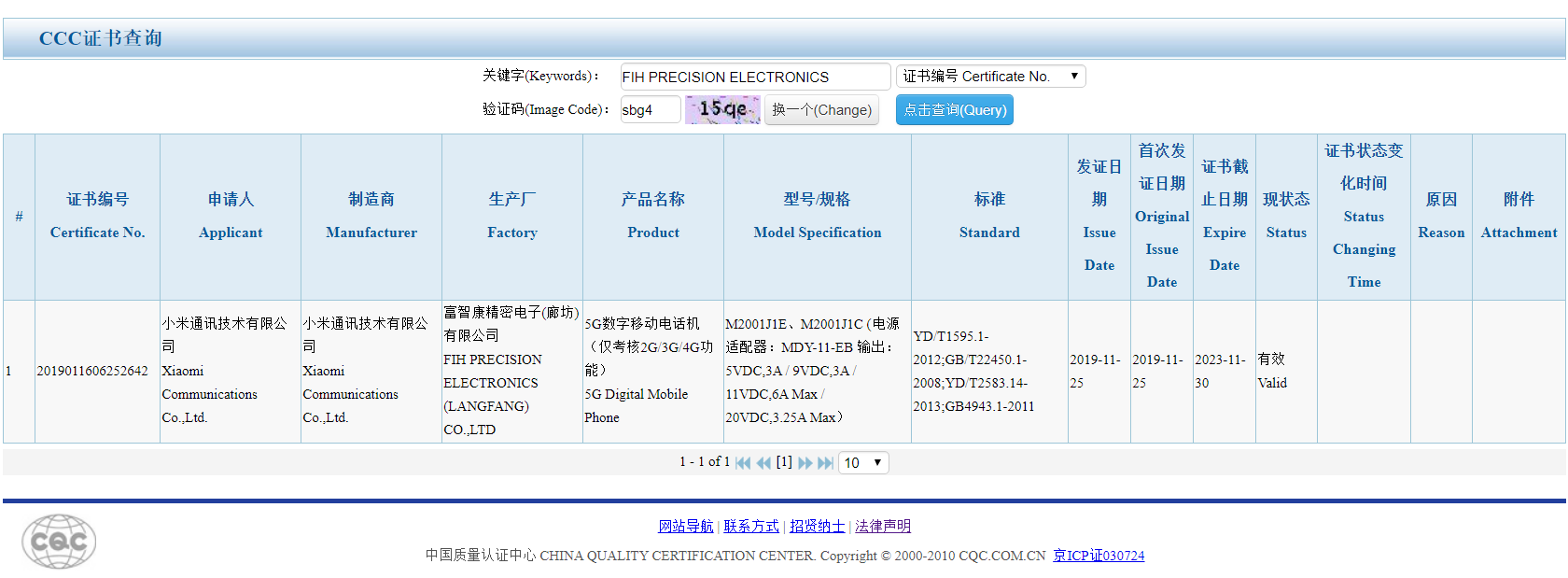Click the YD/T1595.1-2012 standard cell
The height and width of the screenshot is (578, 1568).
tap(989, 372)
